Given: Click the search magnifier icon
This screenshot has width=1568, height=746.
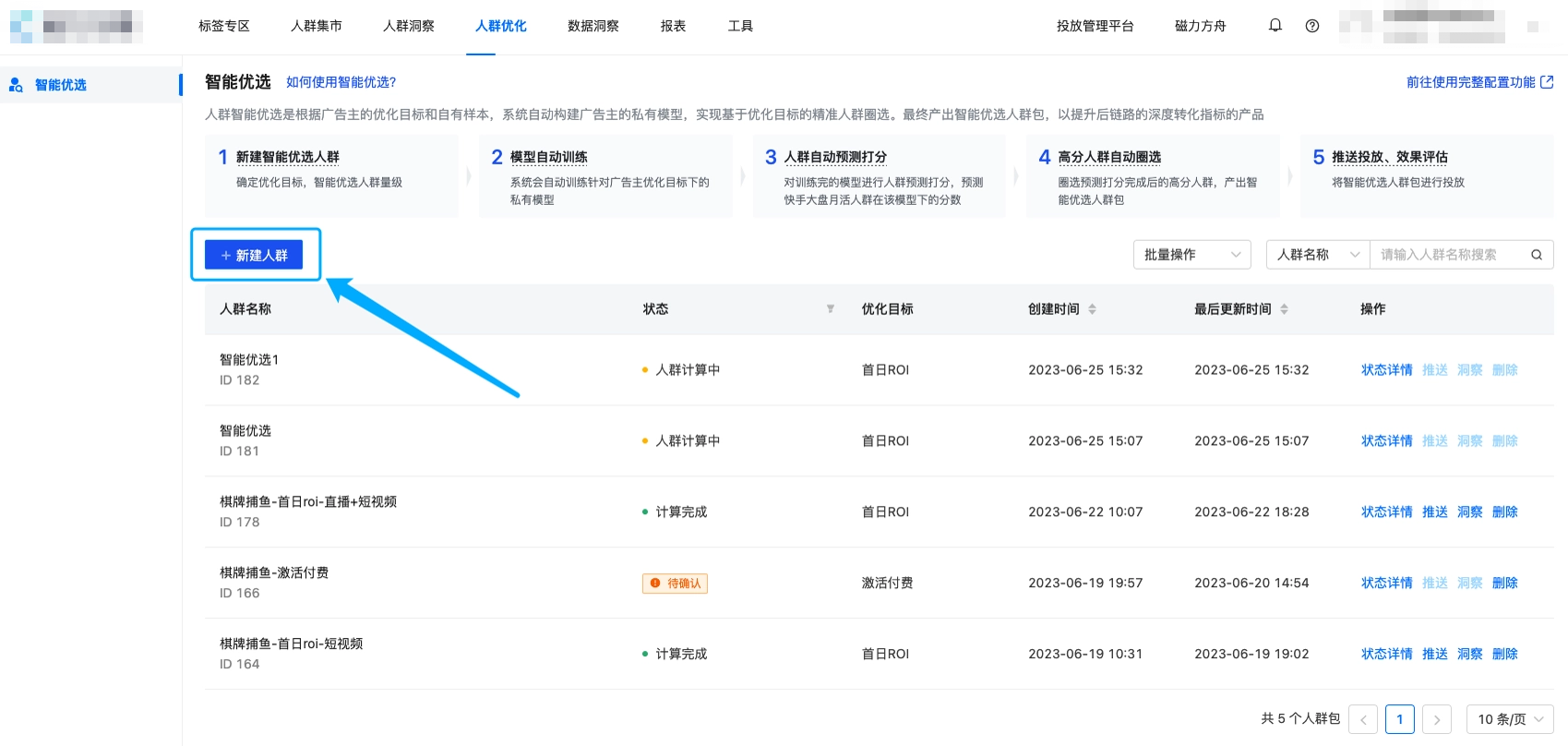Looking at the screenshot, I should pyautogui.click(x=1537, y=255).
